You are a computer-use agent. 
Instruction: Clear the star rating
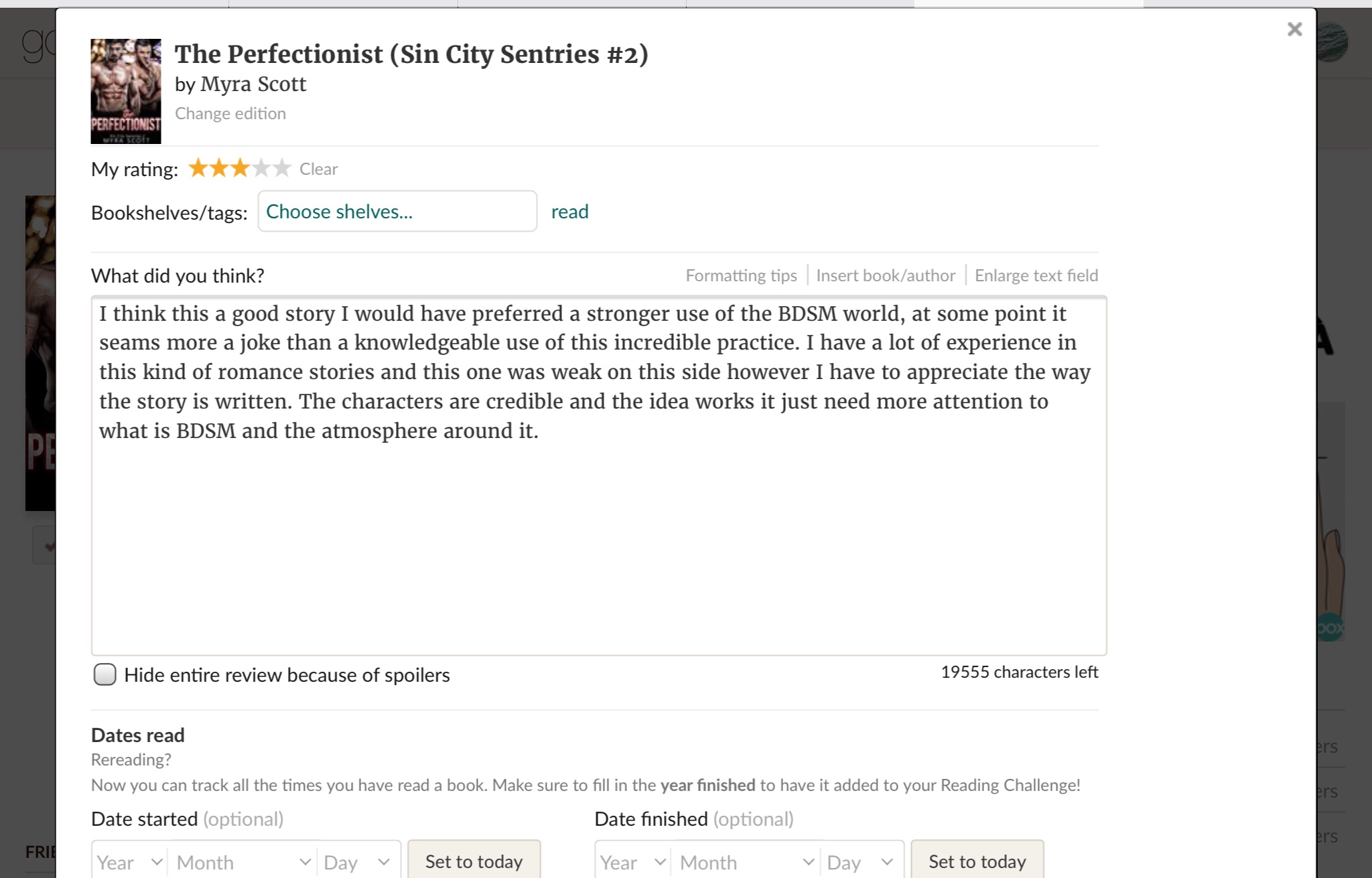[x=318, y=169]
